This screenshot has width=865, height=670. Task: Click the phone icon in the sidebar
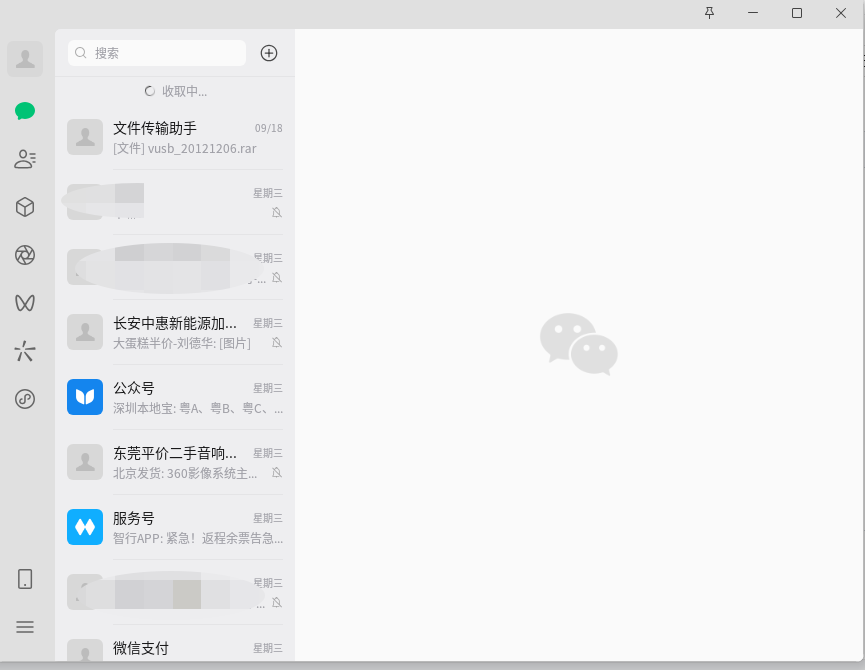(25, 579)
